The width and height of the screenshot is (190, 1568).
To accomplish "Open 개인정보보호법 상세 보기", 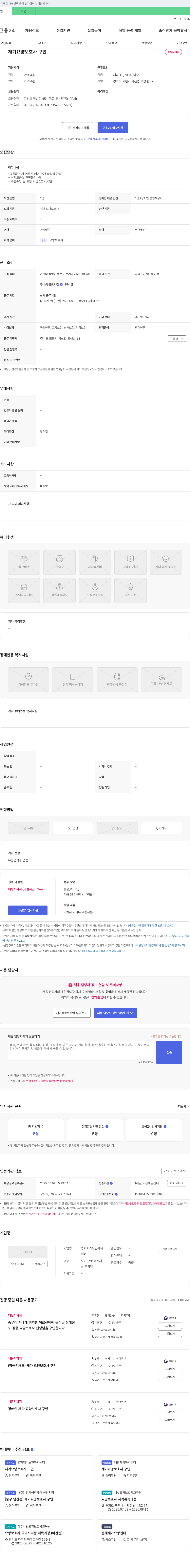I will pyautogui.click(x=72, y=1013).
